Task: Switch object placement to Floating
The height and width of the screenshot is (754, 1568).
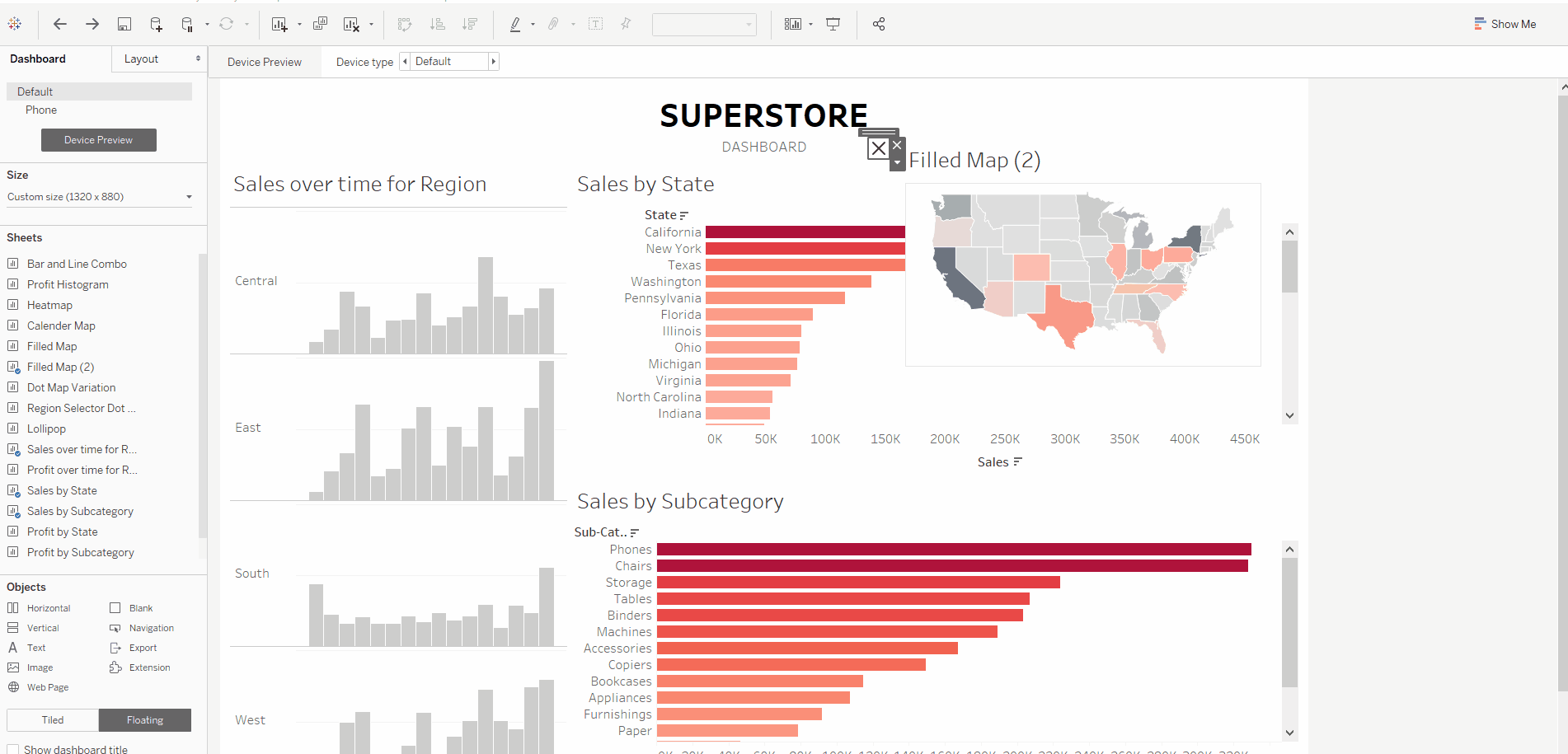Action: 145,720
